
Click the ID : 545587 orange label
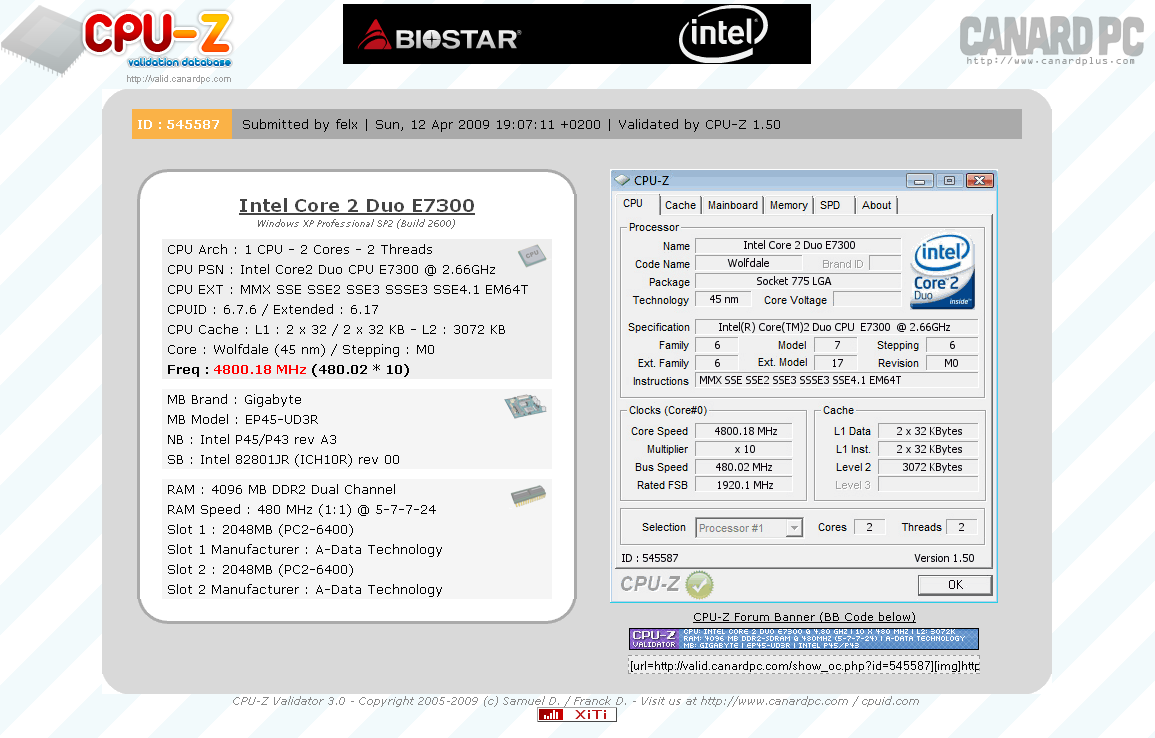coord(182,124)
